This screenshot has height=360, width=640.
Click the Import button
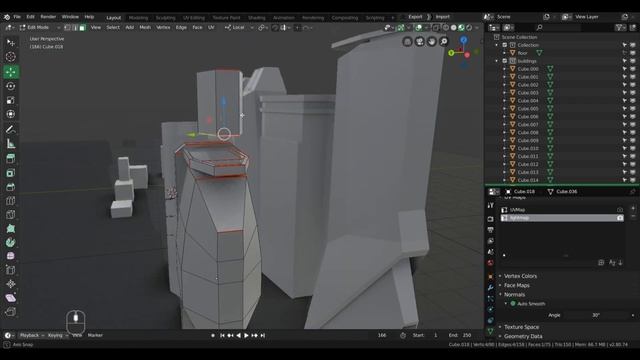click(x=442, y=17)
